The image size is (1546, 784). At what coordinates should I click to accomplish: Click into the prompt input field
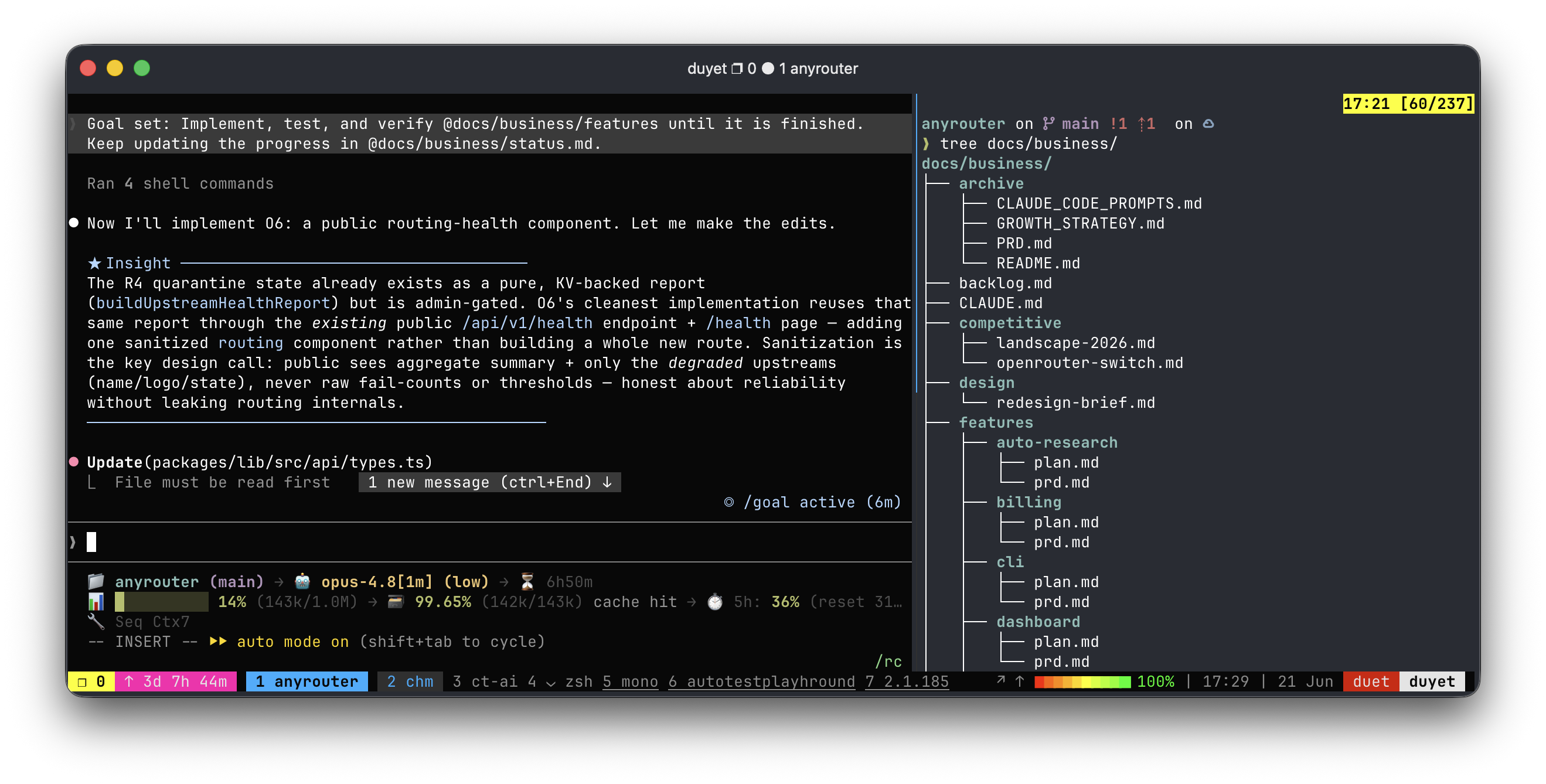point(490,541)
